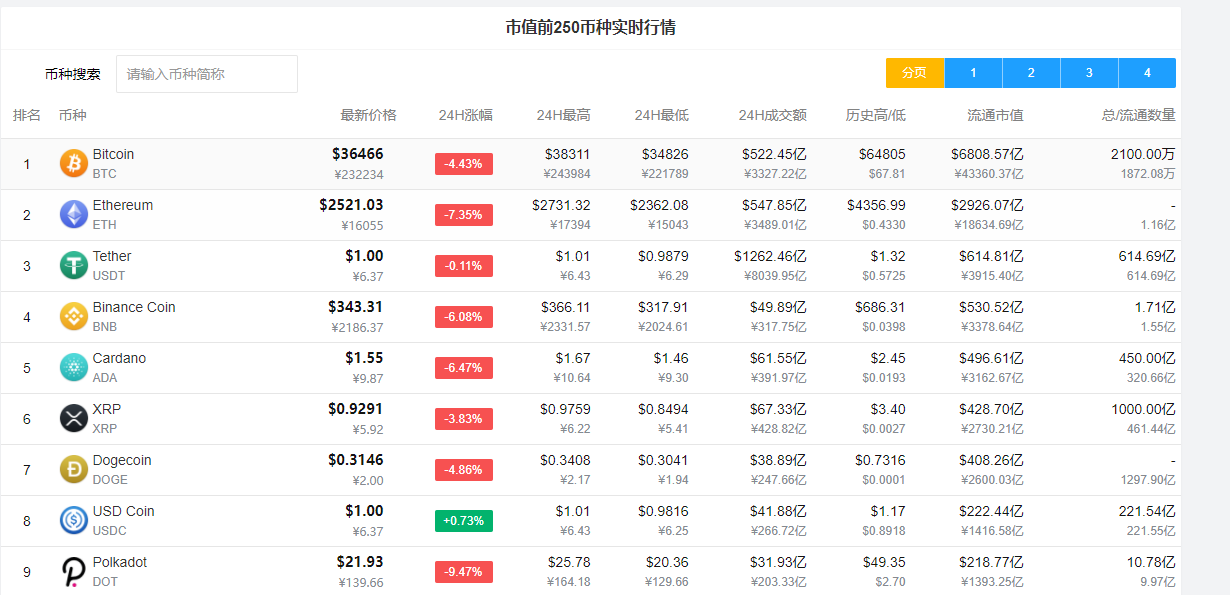Click the 24H涨幅 column header

point(465,115)
